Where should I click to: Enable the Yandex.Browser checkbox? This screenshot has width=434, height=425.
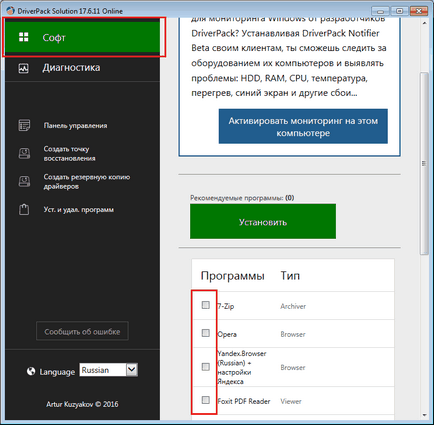tap(206, 367)
